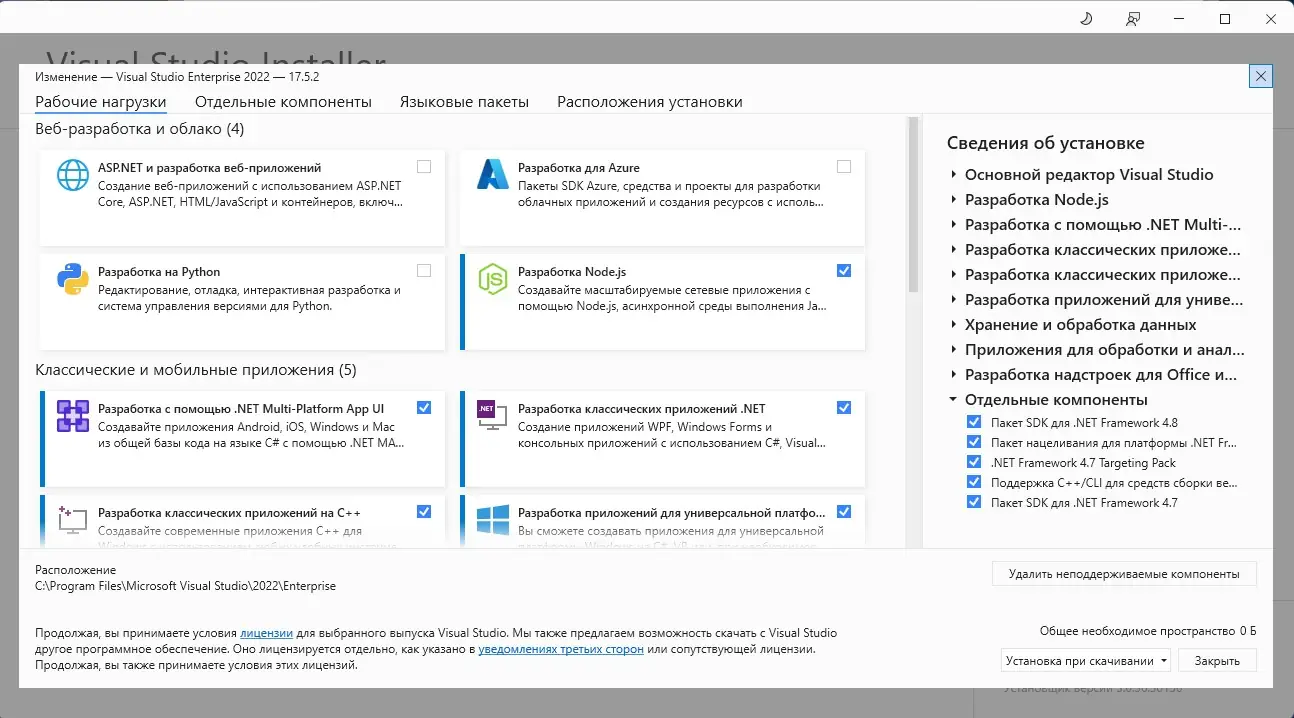The height and width of the screenshot is (718, 1294).
Task: Collapse the Отдельные компоненты section
Action: (953, 399)
